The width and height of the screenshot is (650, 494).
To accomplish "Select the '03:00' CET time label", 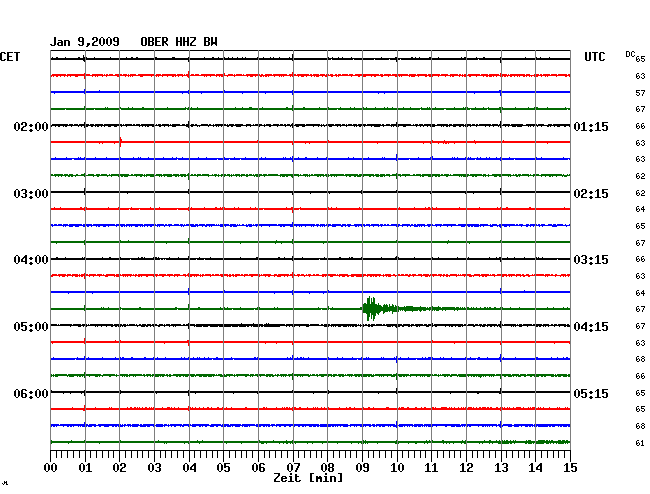I will point(31,194).
